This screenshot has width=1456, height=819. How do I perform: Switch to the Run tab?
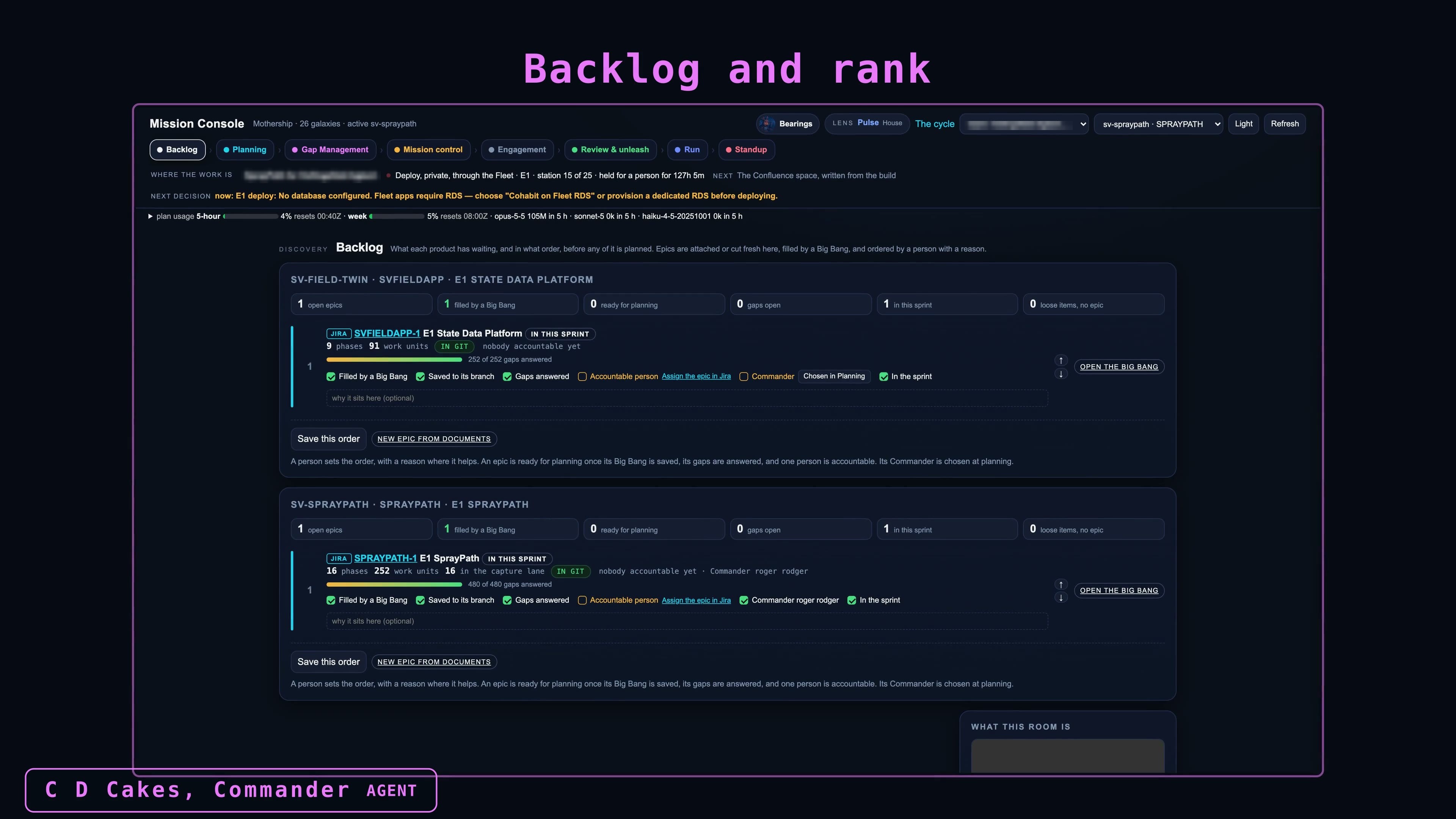(x=687, y=150)
